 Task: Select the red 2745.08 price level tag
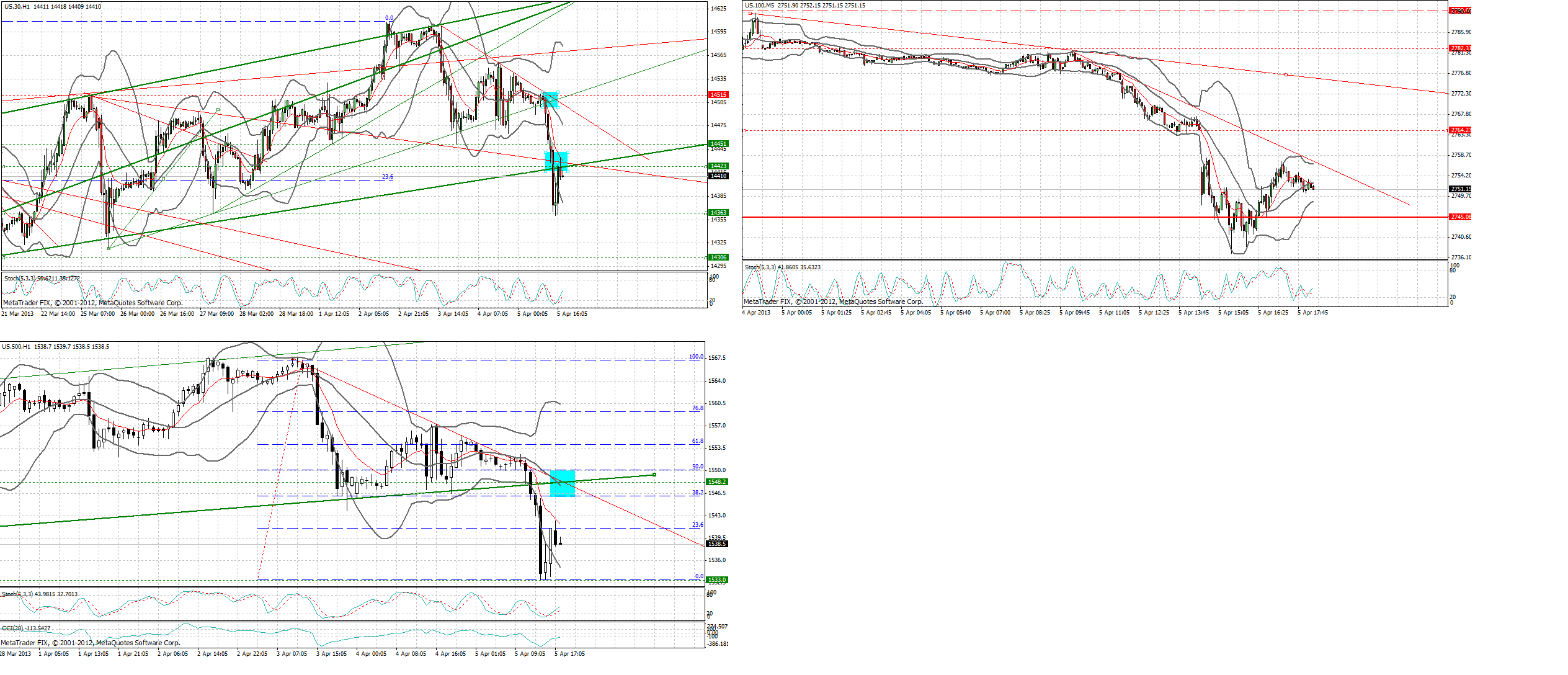pyautogui.click(x=1460, y=217)
